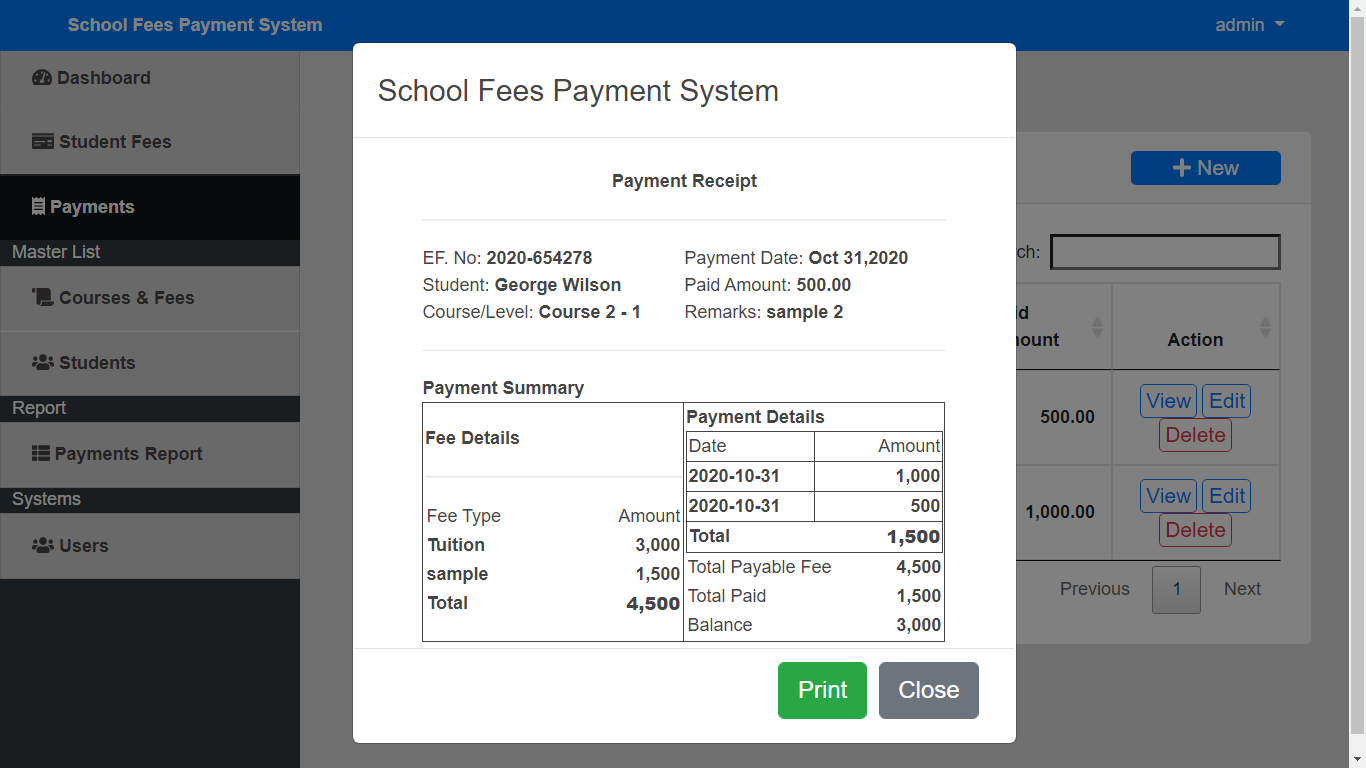Click the plus icon on the New button

[1182, 168]
